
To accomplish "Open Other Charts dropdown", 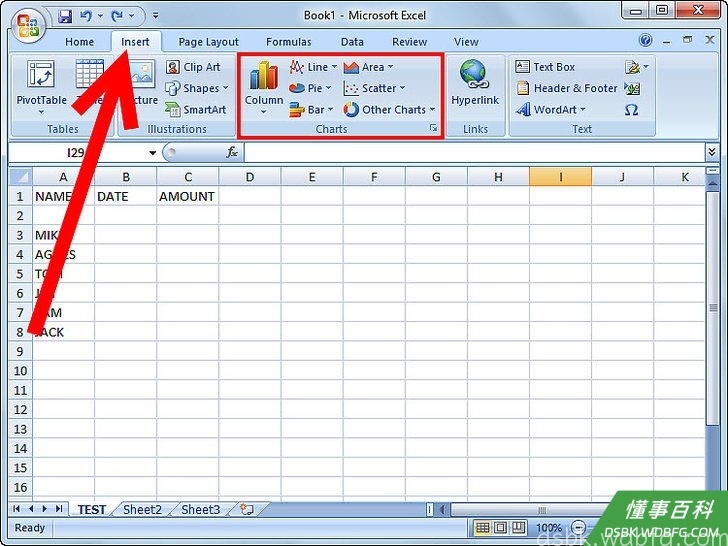I will click(390, 110).
